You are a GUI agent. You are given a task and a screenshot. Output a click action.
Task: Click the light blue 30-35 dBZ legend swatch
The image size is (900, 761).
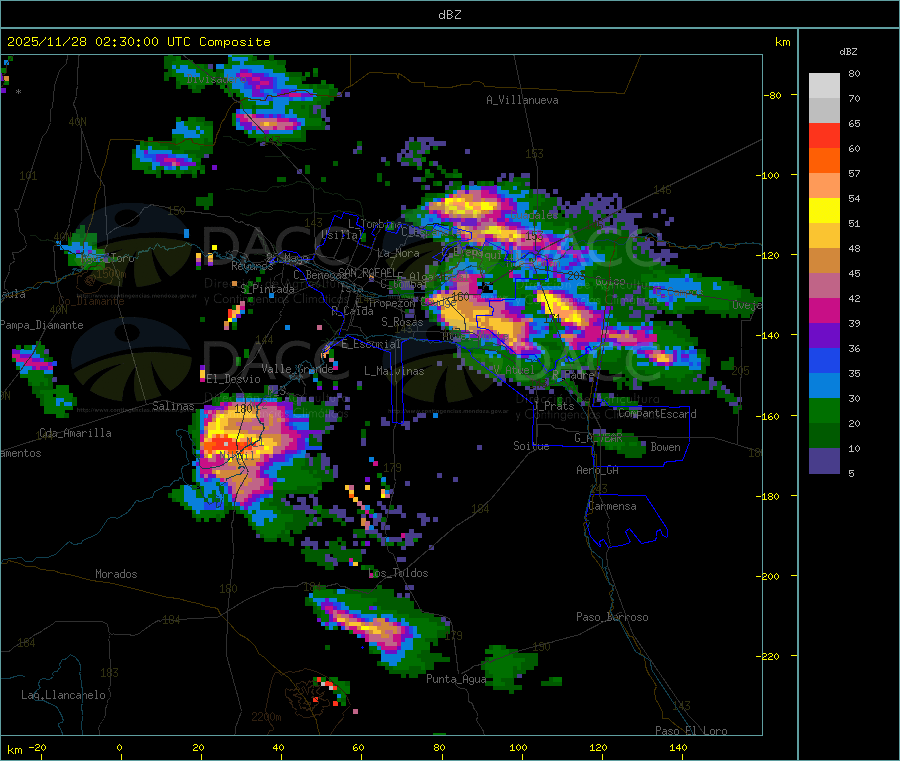click(824, 386)
